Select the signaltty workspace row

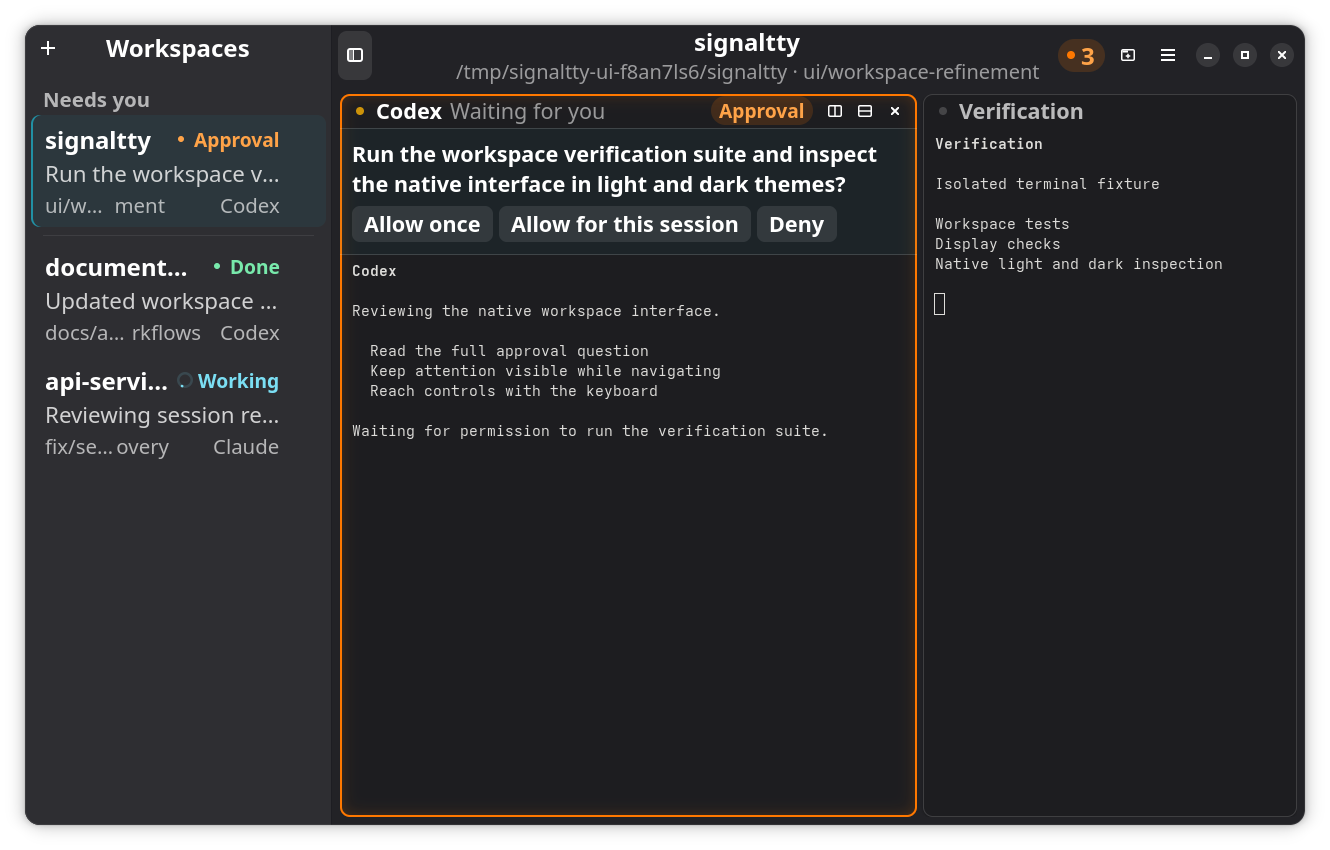click(x=179, y=171)
